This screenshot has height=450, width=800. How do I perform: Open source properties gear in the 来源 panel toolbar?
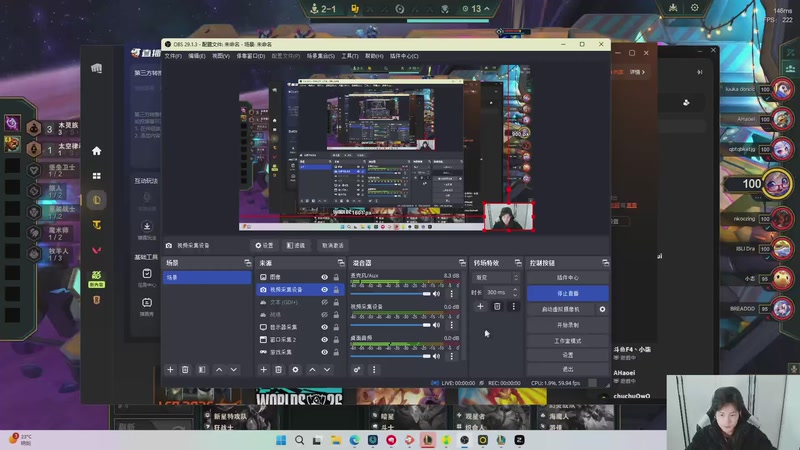pyautogui.click(x=295, y=369)
